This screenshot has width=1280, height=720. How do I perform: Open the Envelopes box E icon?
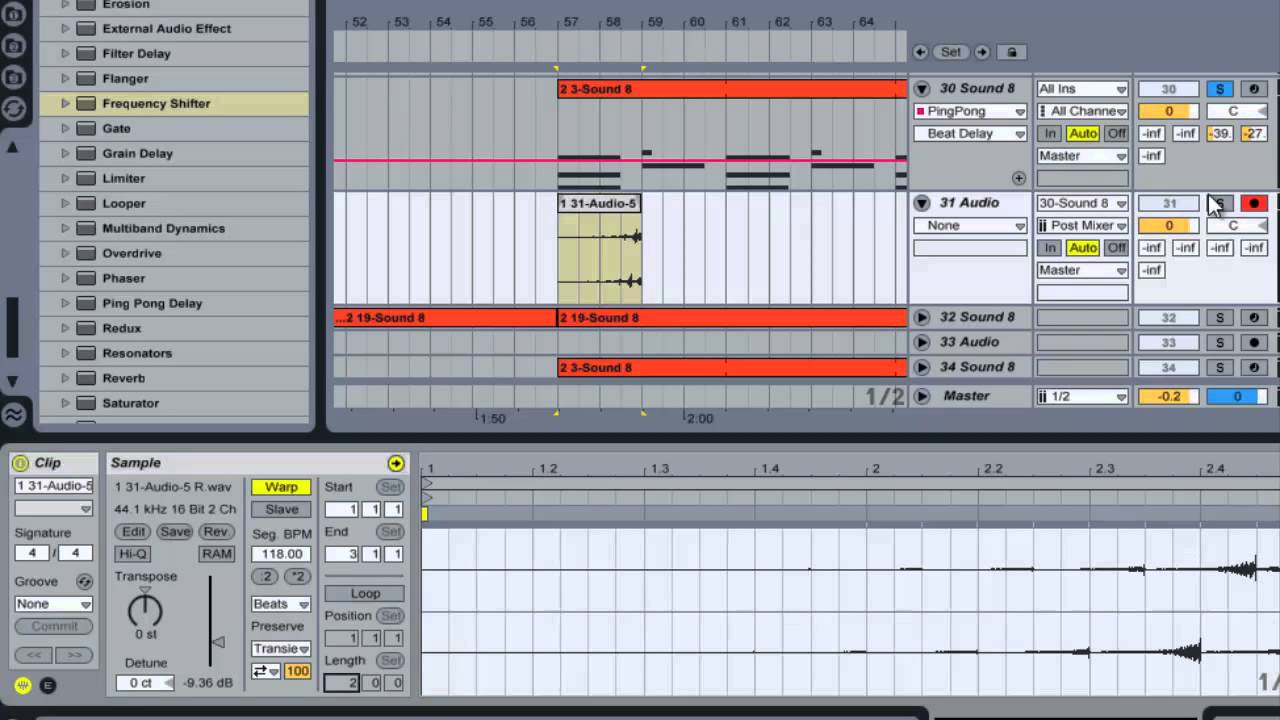[47, 685]
